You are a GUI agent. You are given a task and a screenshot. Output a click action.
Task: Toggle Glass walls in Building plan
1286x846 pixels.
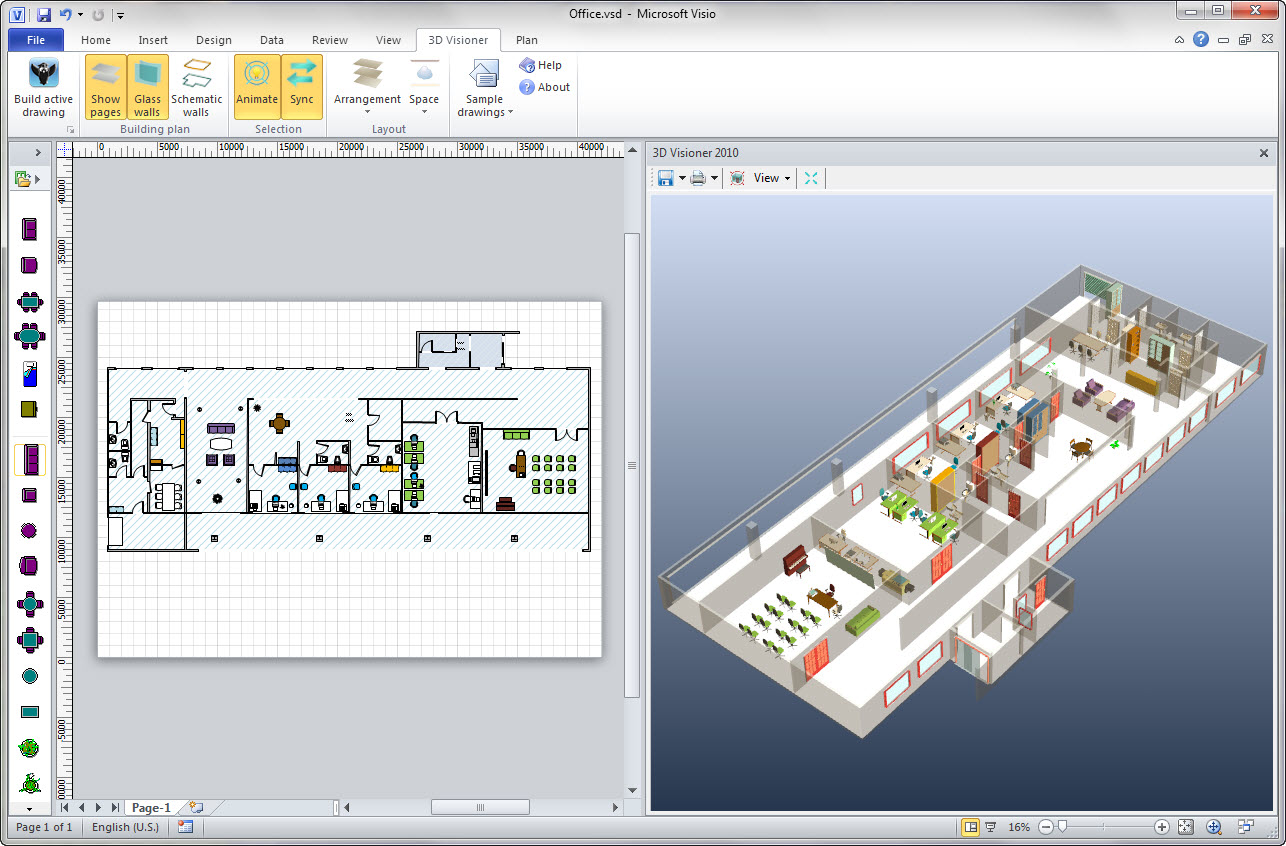(x=147, y=87)
